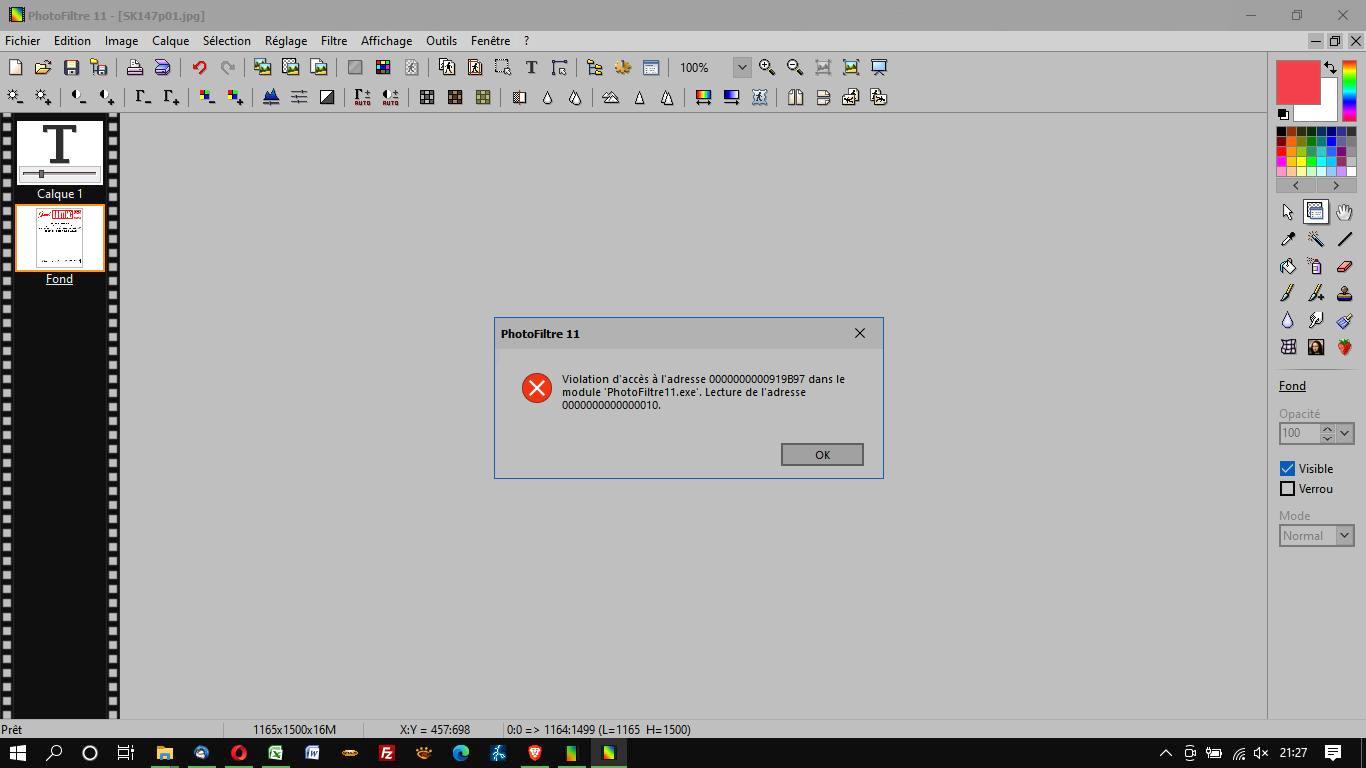Click the Scanner icon in toolbar
Viewport: 1366px width, 768px height.
click(x=162, y=67)
